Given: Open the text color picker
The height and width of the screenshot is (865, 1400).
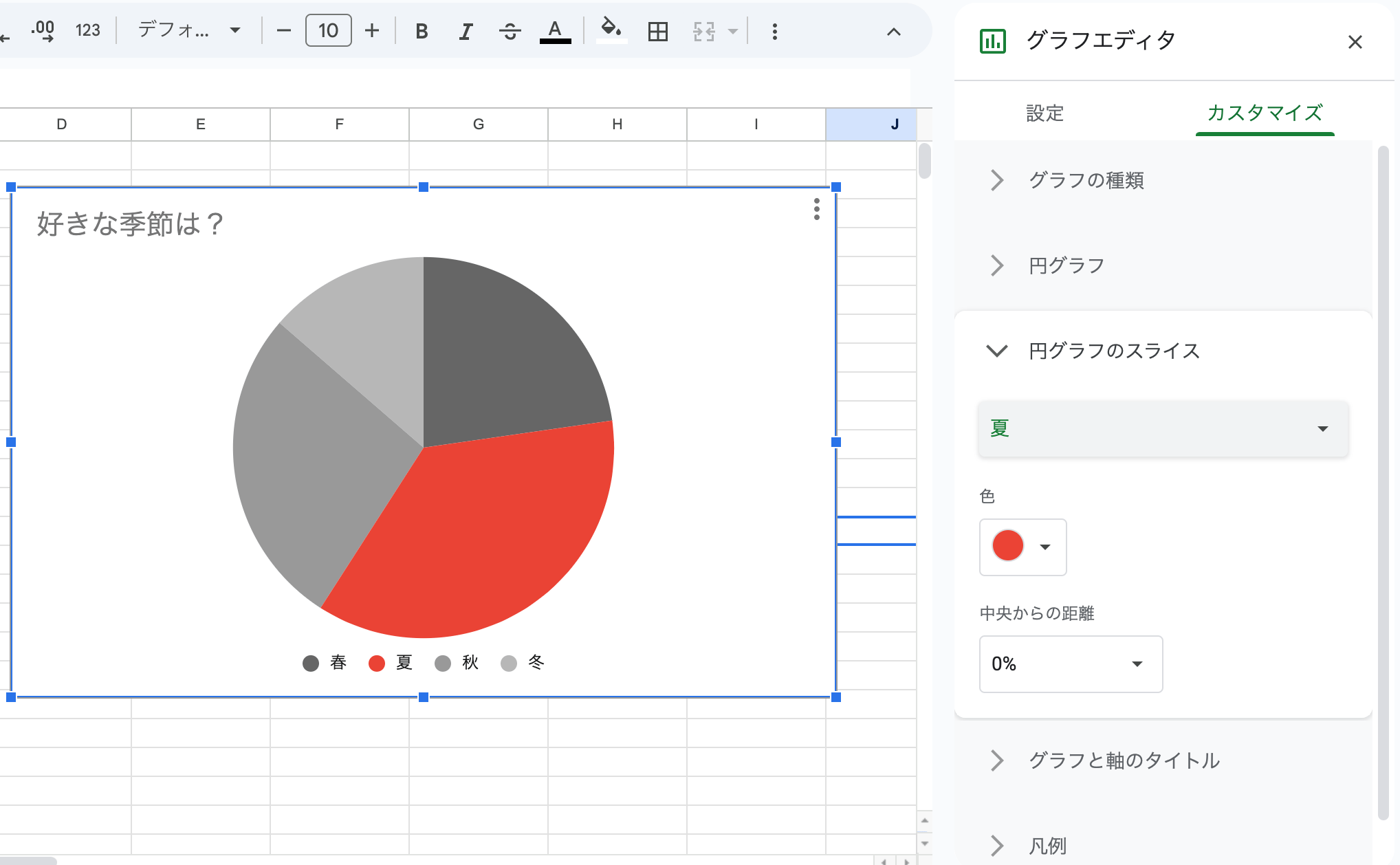Looking at the screenshot, I should click(x=555, y=31).
